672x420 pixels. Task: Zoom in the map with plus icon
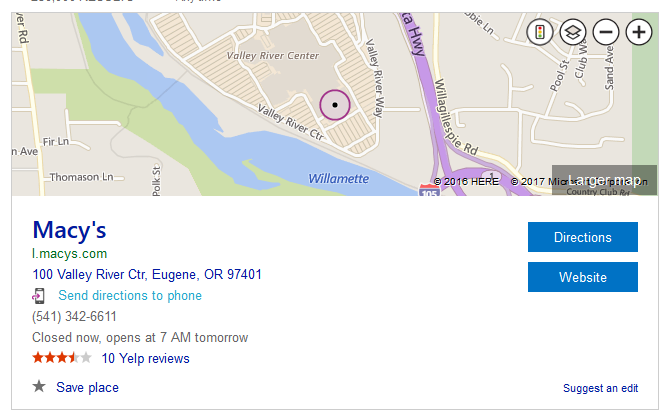click(638, 32)
